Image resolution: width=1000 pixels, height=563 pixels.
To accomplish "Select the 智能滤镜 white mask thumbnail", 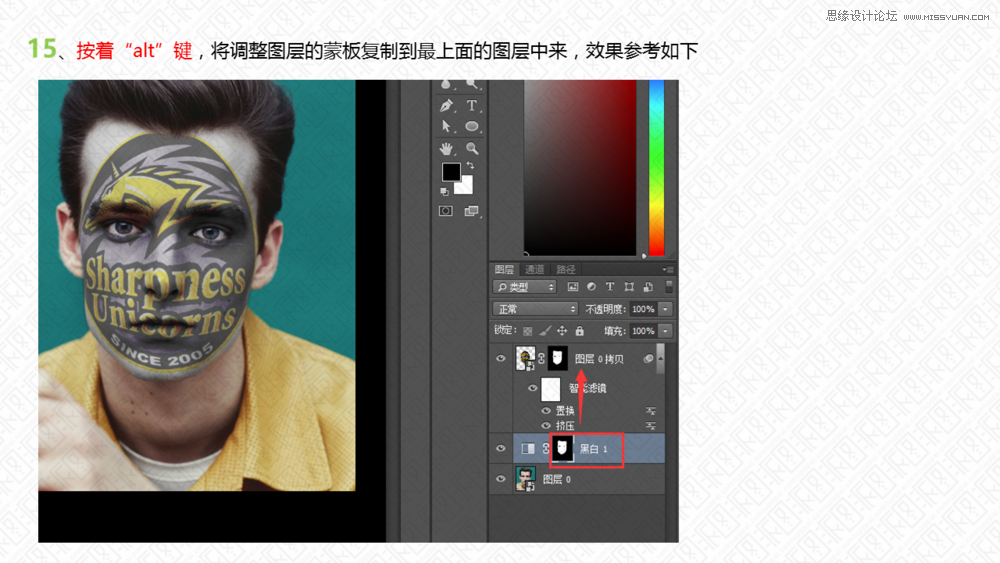I will pos(550,388).
